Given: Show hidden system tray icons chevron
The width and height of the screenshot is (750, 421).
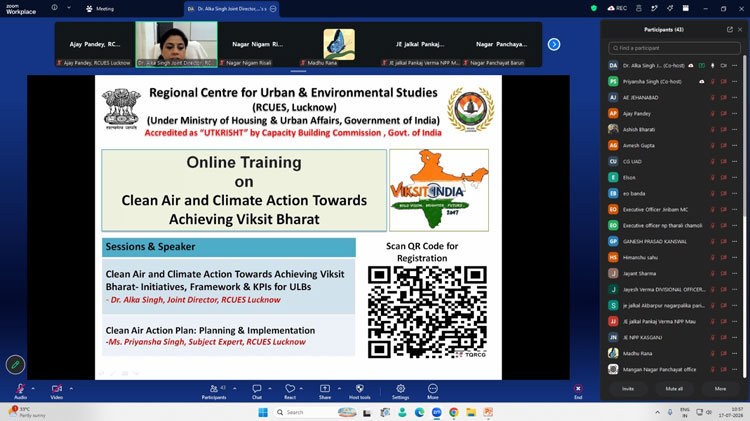Looking at the screenshot, I should coord(657,412).
